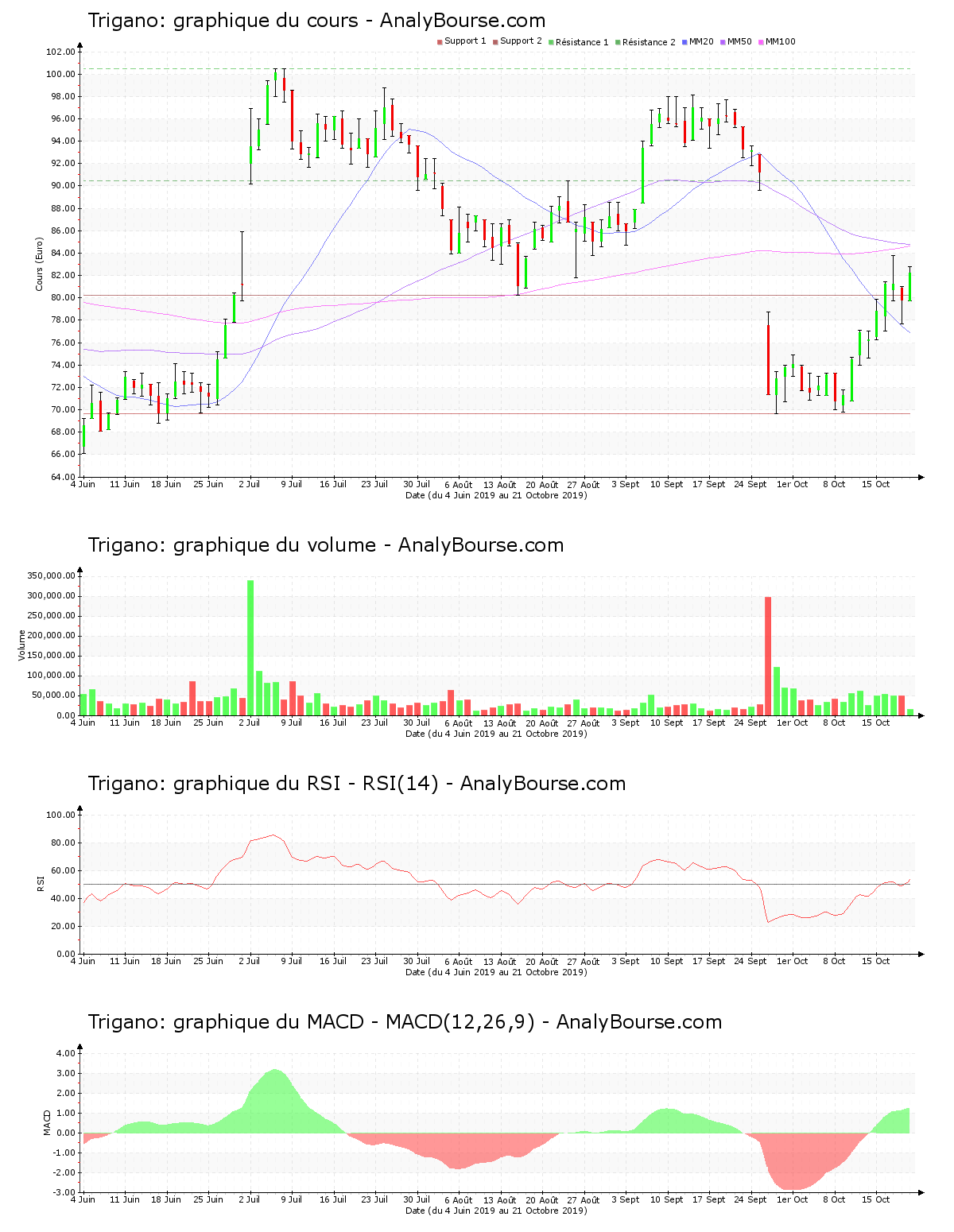Click the '10 Sept' date under the MACD chart
Screen dimensions: 954x1232
(x=667, y=1199)
